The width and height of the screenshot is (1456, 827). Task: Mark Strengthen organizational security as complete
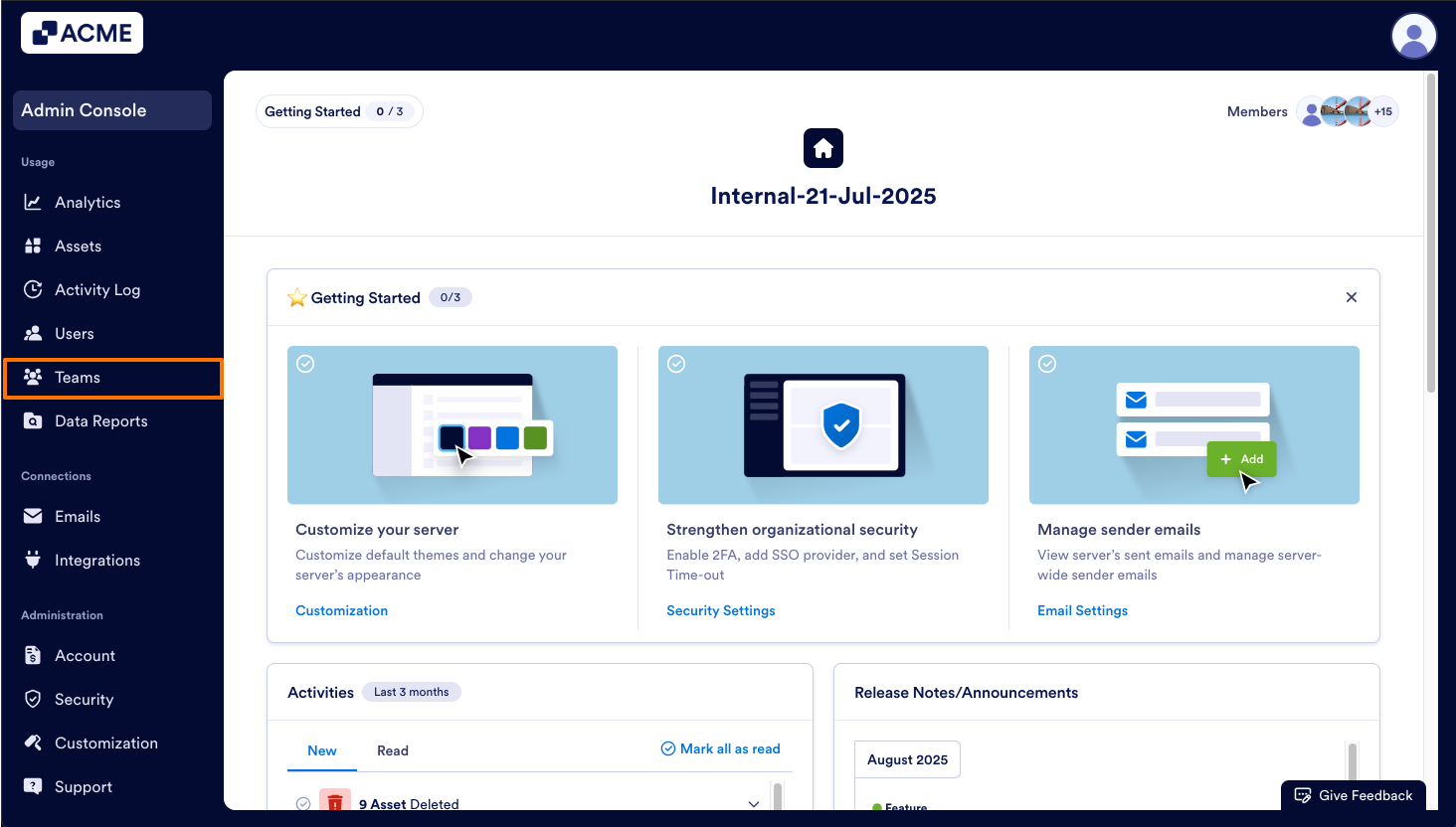pyautogui.click(x=676, y=364)
